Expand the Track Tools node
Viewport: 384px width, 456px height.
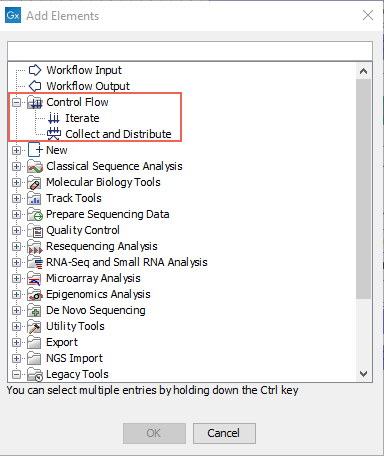(16, 198)
